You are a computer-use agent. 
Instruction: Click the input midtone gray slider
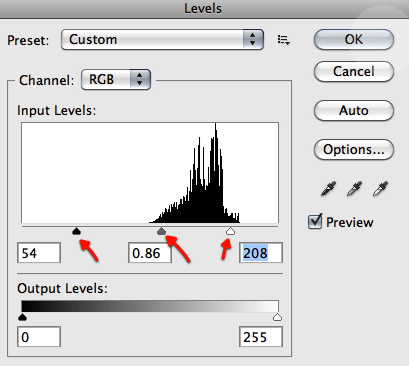(162, 231)
